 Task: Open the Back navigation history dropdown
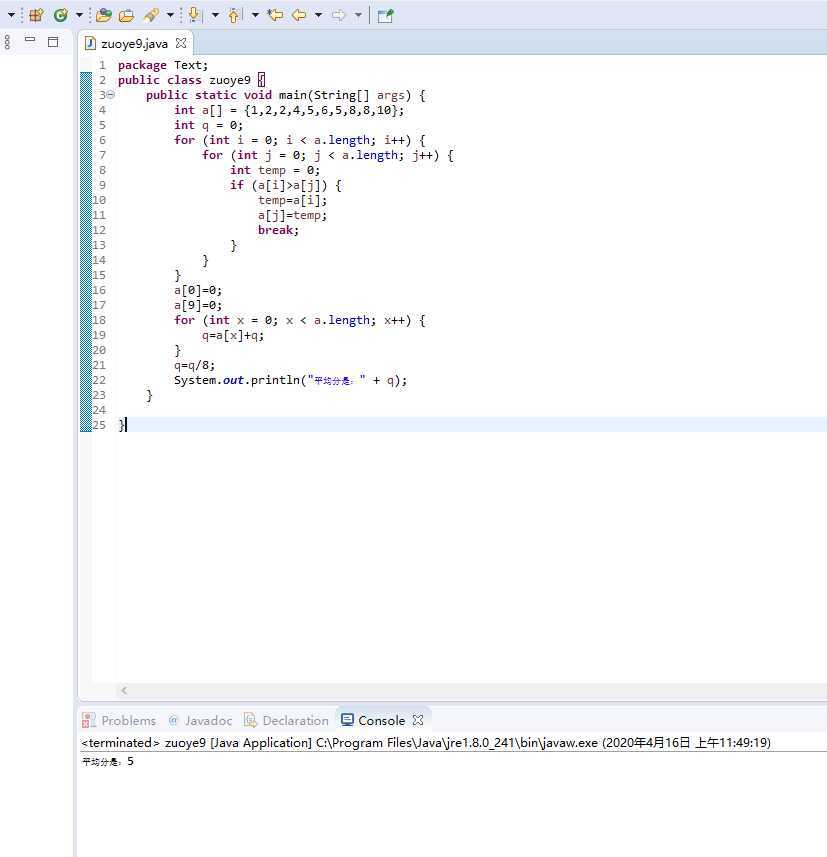click(x=318, y=15)
